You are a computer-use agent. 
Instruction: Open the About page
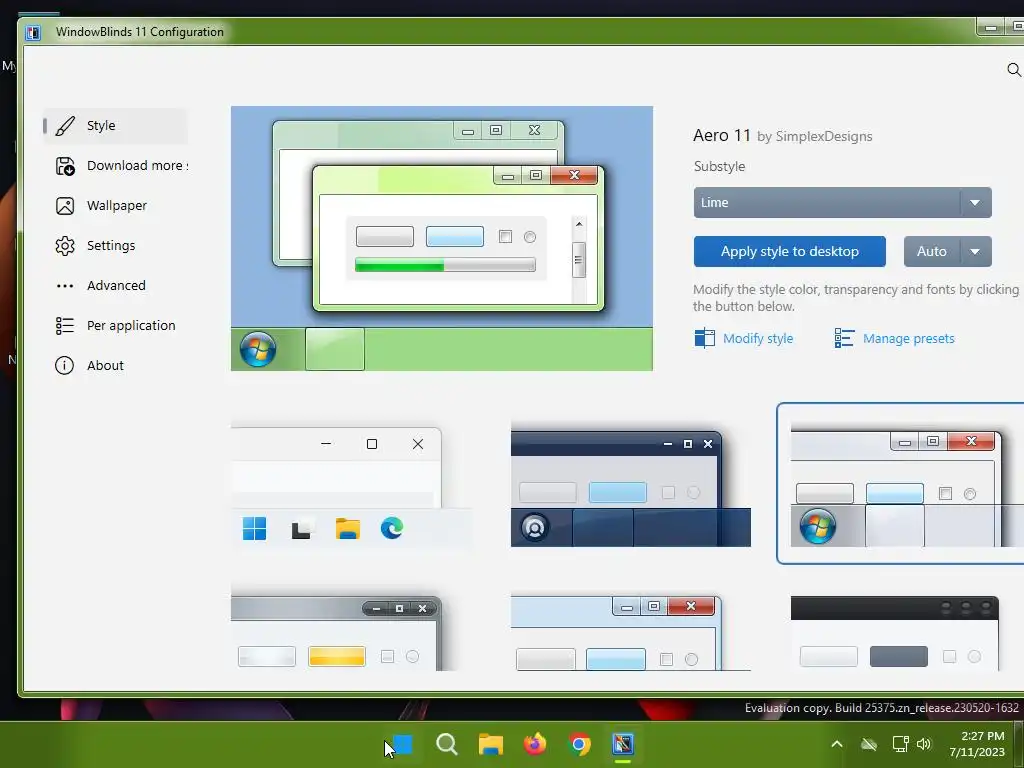(116, 365)
